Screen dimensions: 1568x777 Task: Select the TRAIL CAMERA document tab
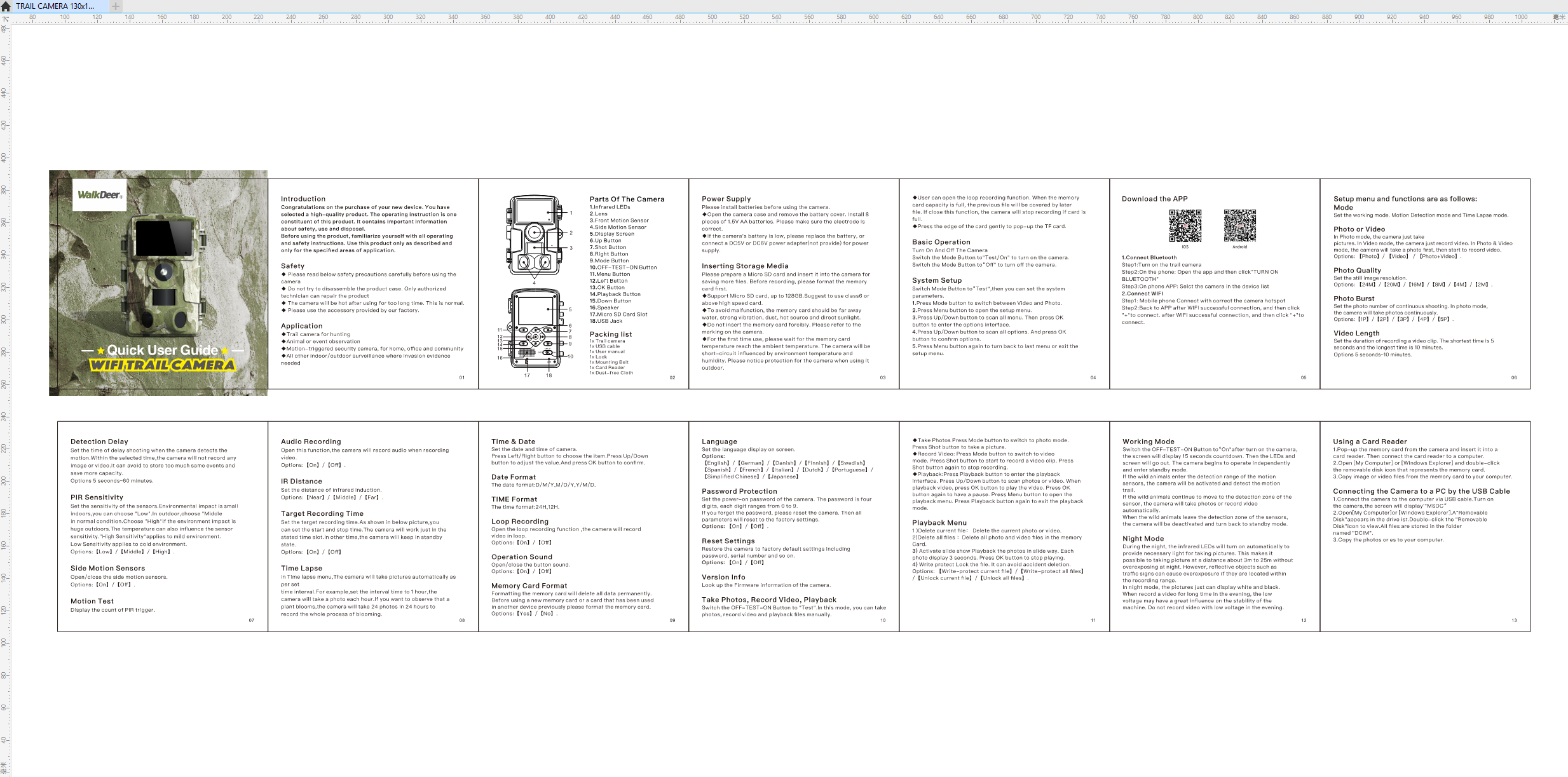(x=55, y=6)
